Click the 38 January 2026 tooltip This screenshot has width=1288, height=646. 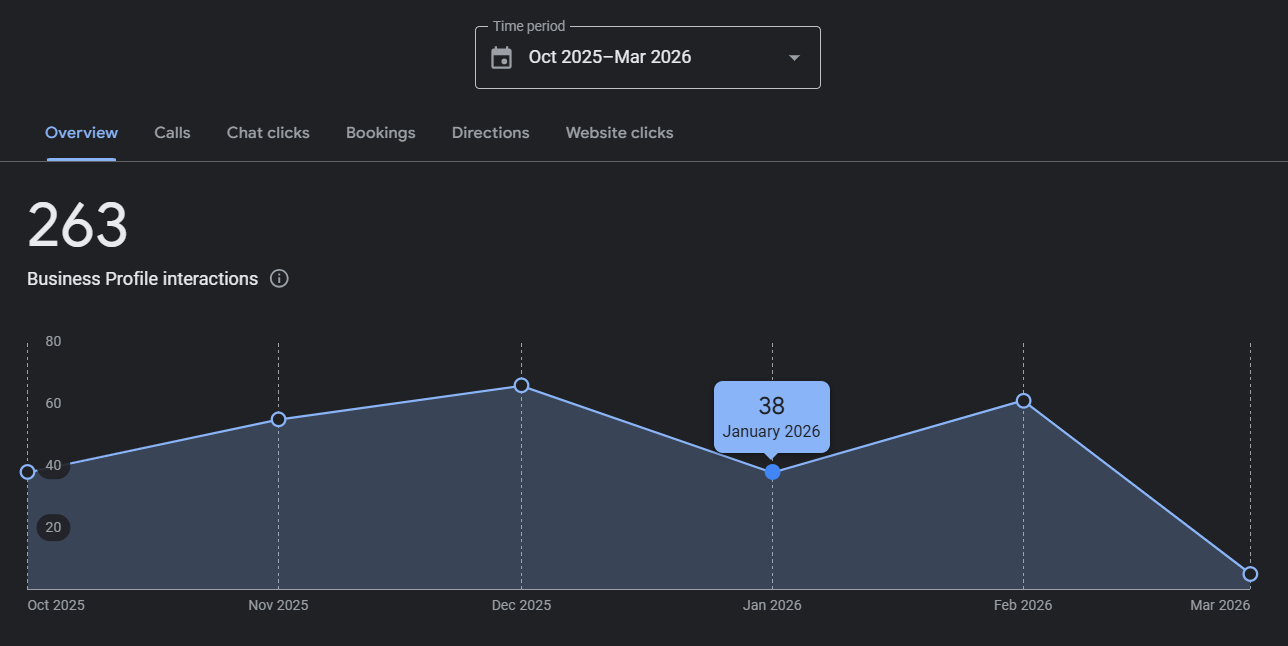click(771, 417)
